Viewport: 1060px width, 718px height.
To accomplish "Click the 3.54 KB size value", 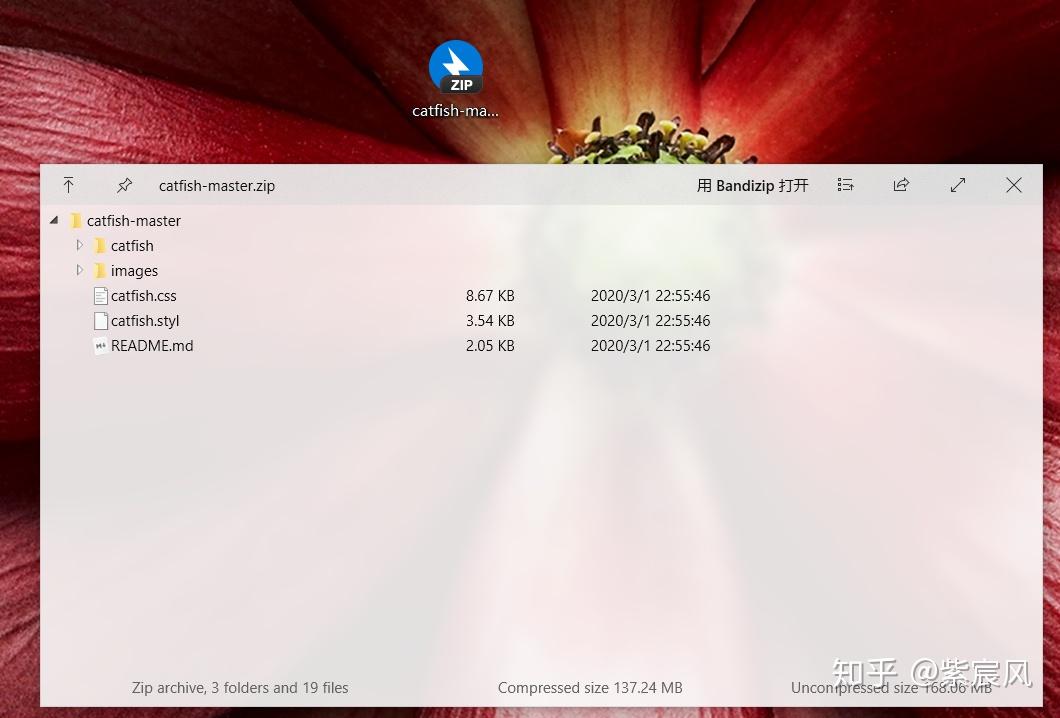I will (490, 320).
